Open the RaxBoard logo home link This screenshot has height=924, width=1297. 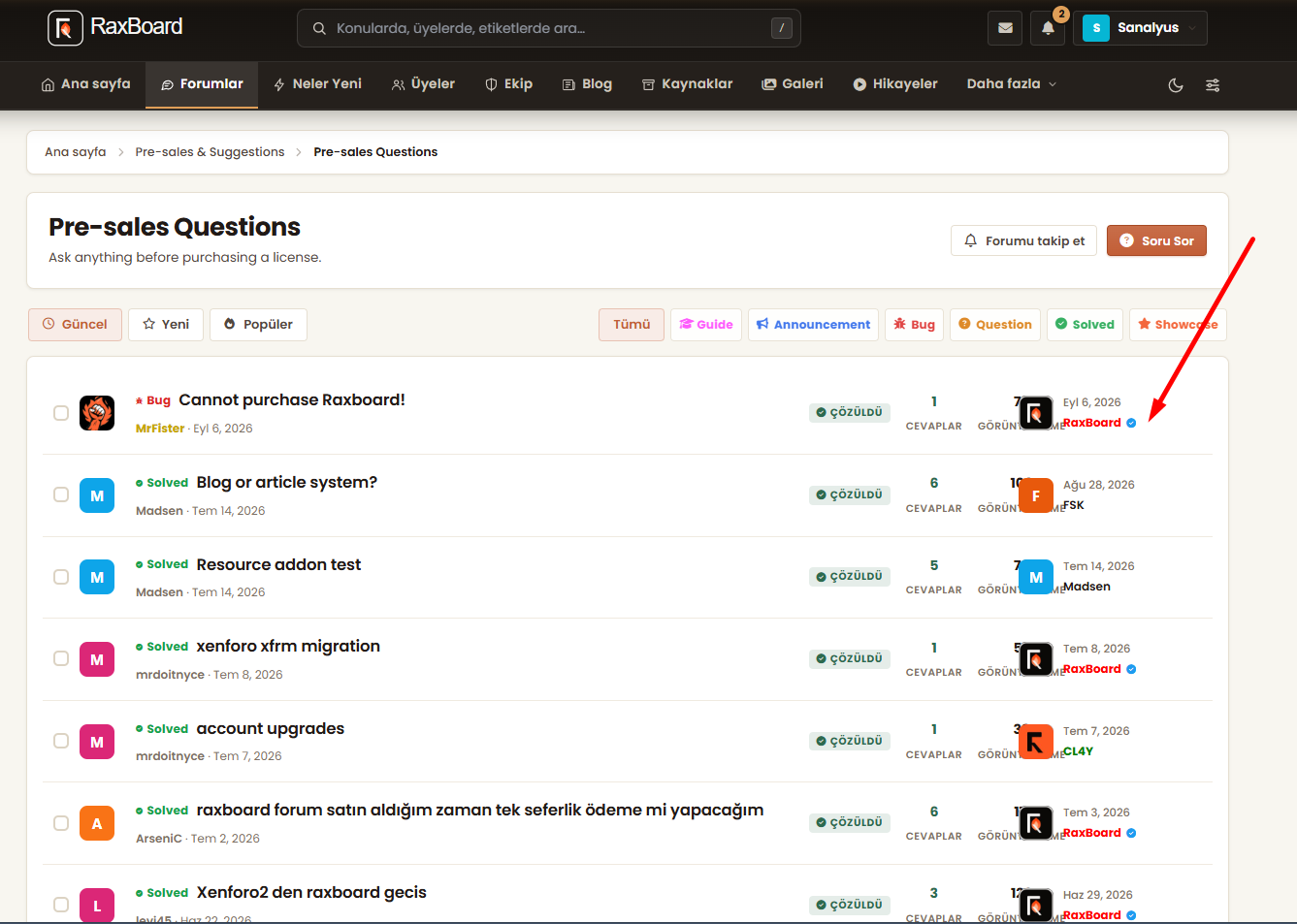115,27
